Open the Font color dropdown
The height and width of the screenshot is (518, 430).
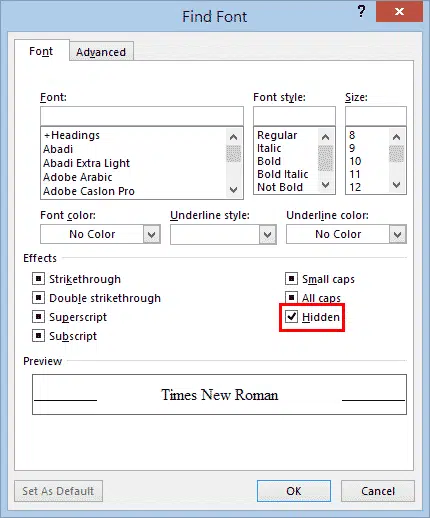pos(152,234)
